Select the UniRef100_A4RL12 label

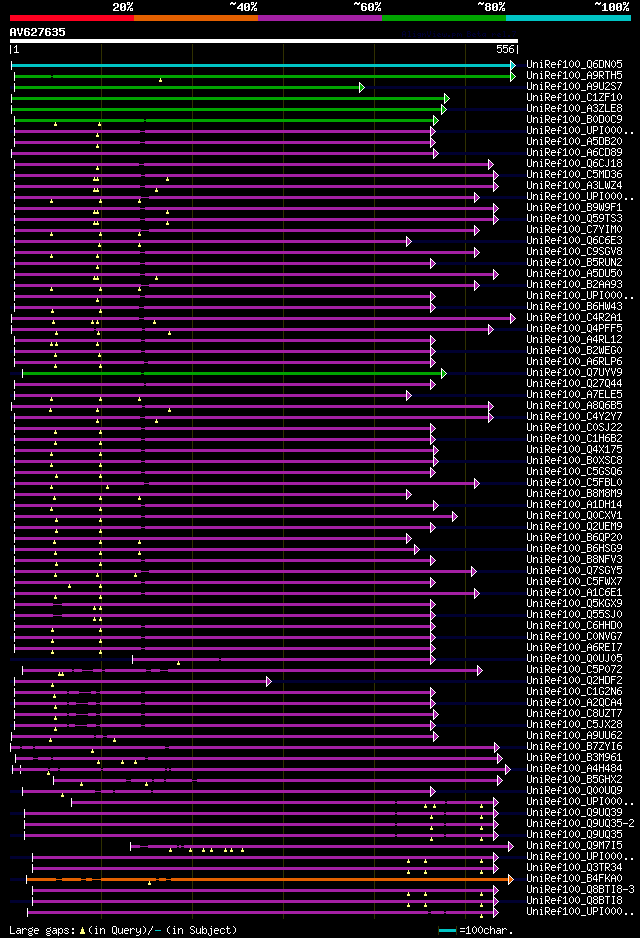coord(574,339)
